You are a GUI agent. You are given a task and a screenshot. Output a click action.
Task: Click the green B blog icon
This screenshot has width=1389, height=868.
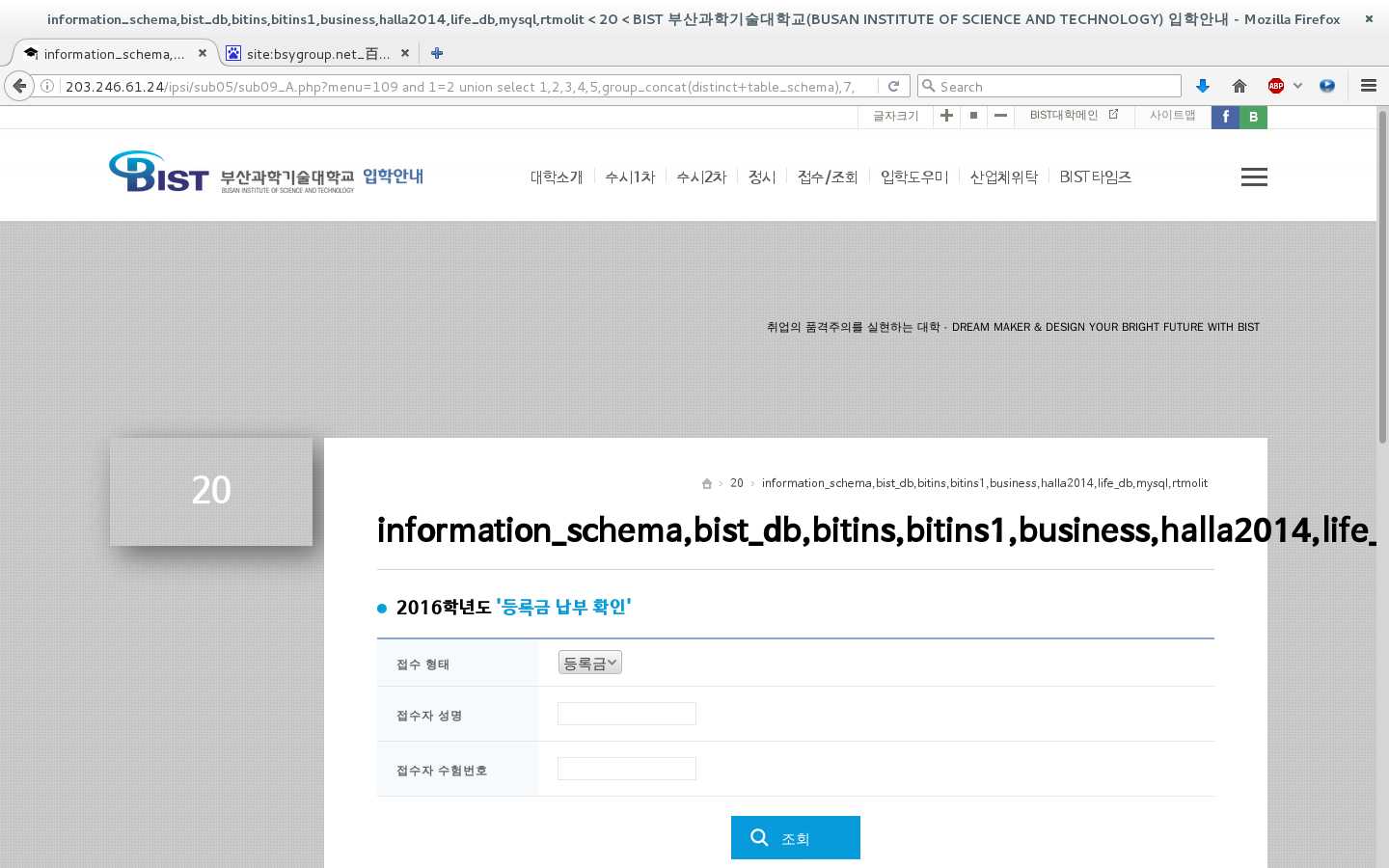(x=1253, y=117)
